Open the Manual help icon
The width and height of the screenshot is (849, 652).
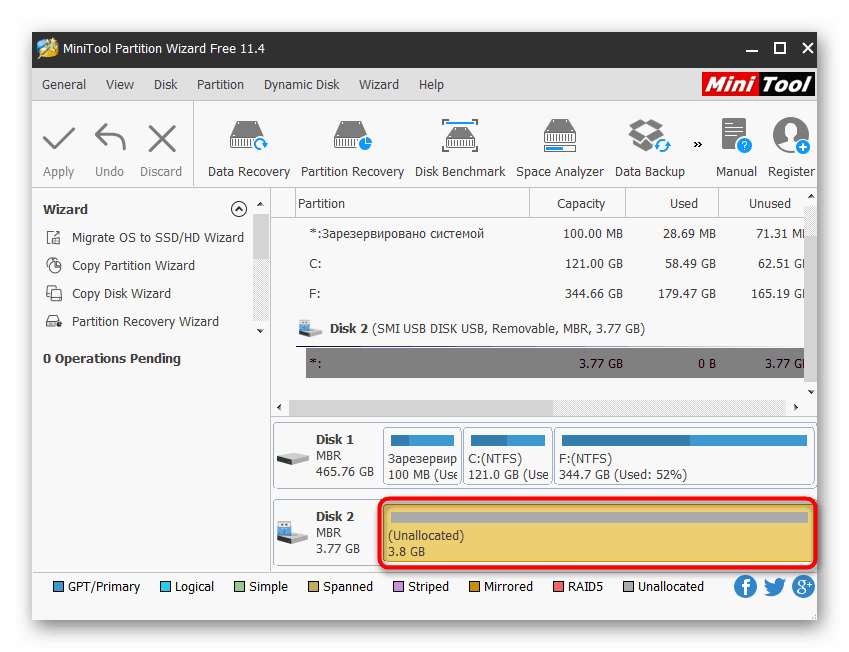coord(736,135)
